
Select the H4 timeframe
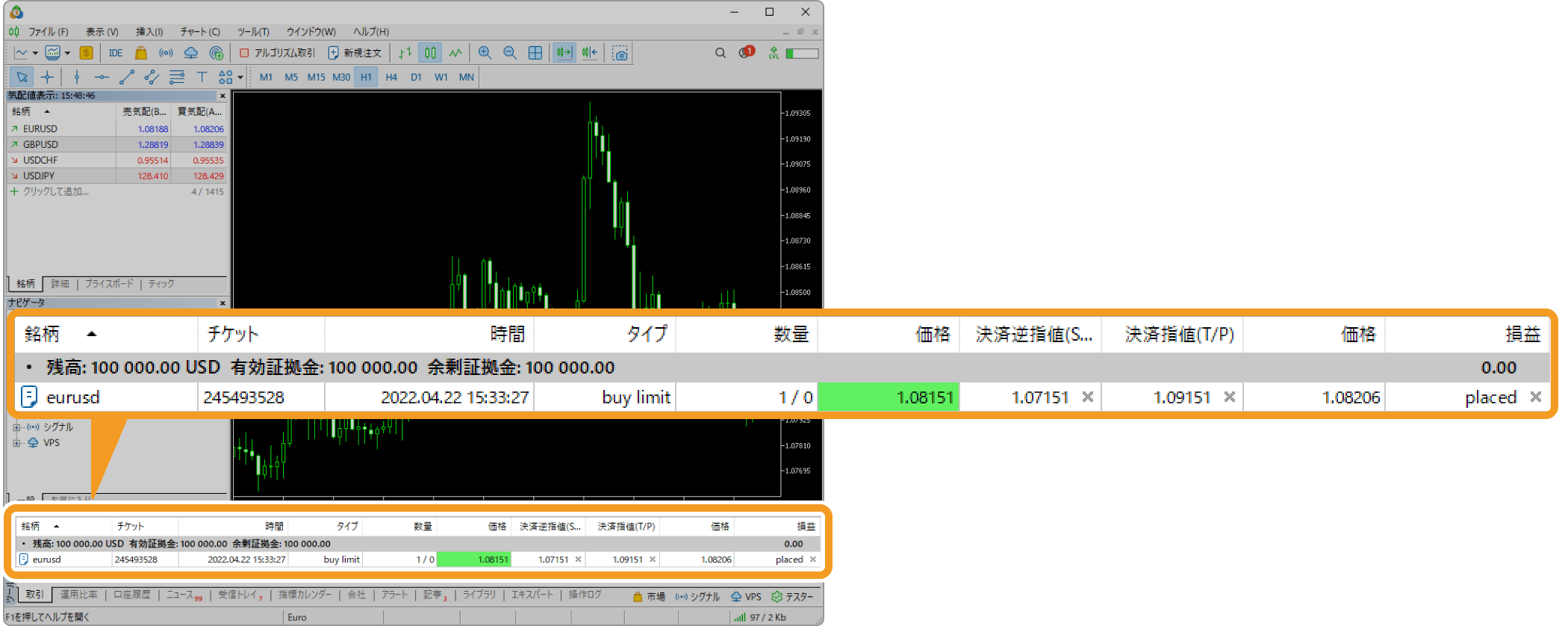[x=391, y=77]
